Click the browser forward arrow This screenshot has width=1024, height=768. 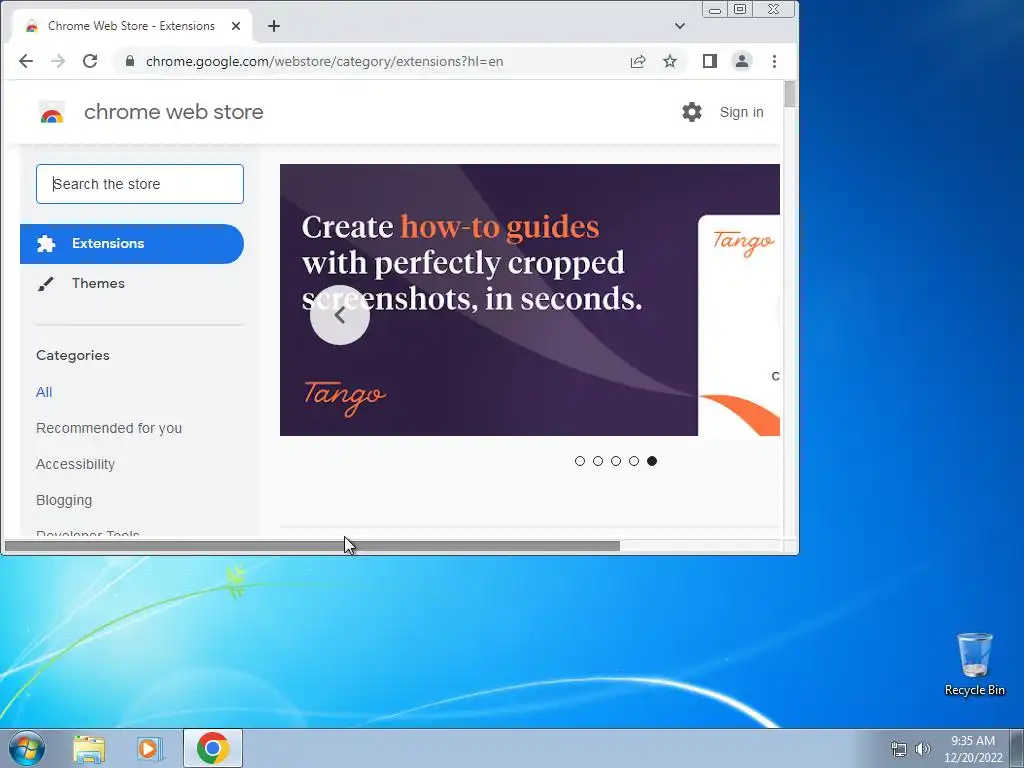click(x=58, y=61)
